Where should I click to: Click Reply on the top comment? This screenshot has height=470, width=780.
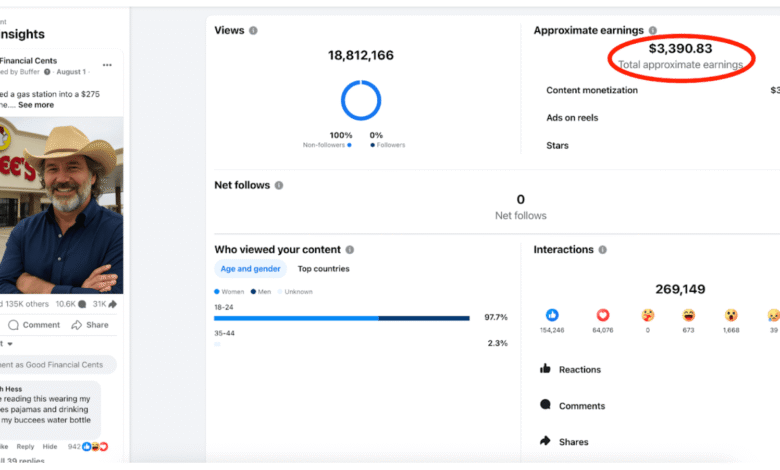click(24, 447)
